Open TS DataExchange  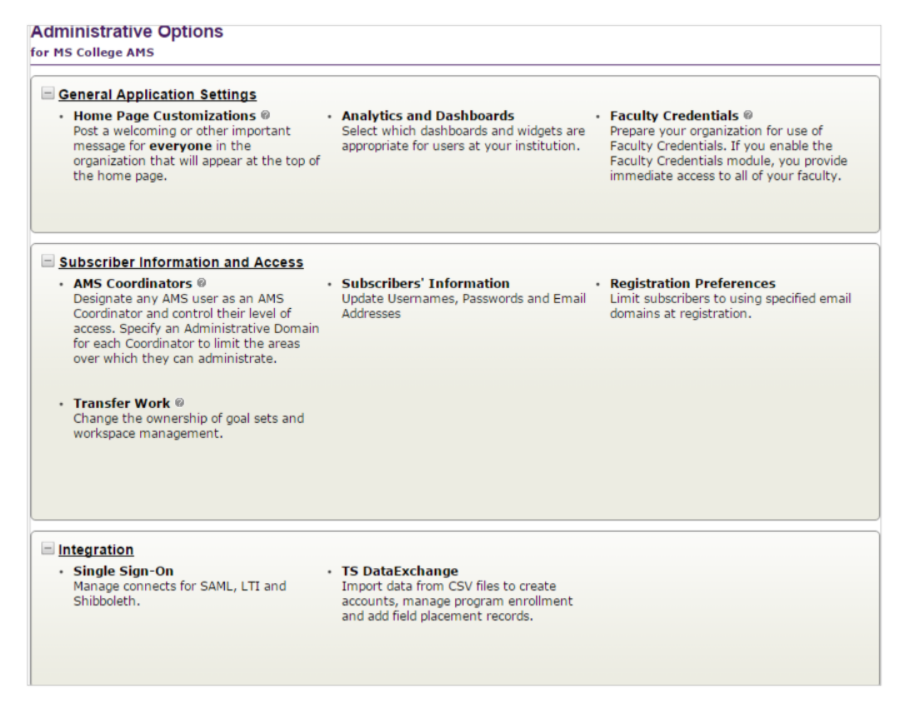tap(400, 571)
